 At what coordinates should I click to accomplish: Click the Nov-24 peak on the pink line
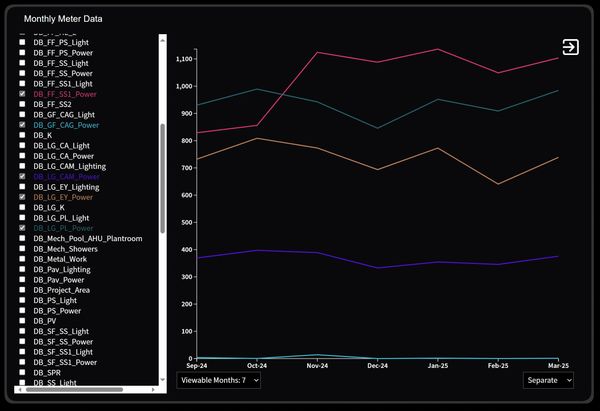point(317,52)
